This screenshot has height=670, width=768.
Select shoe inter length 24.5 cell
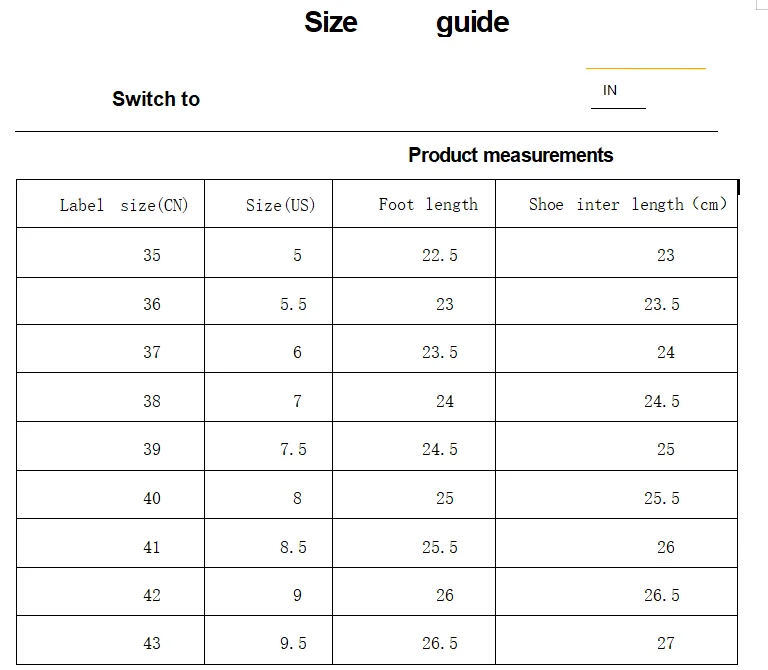(616, 397)
